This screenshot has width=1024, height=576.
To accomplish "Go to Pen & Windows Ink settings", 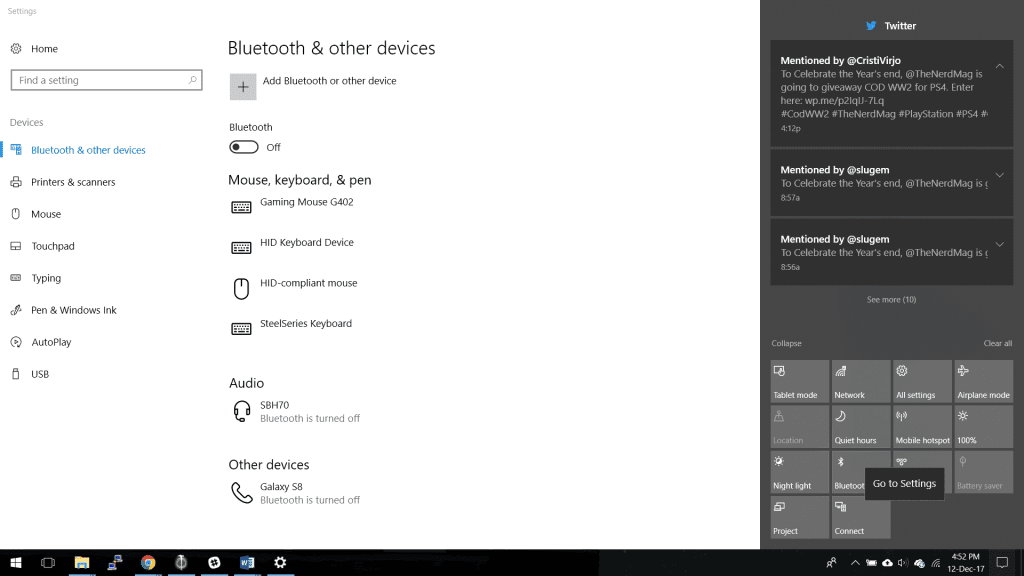I will click(73, 310).
